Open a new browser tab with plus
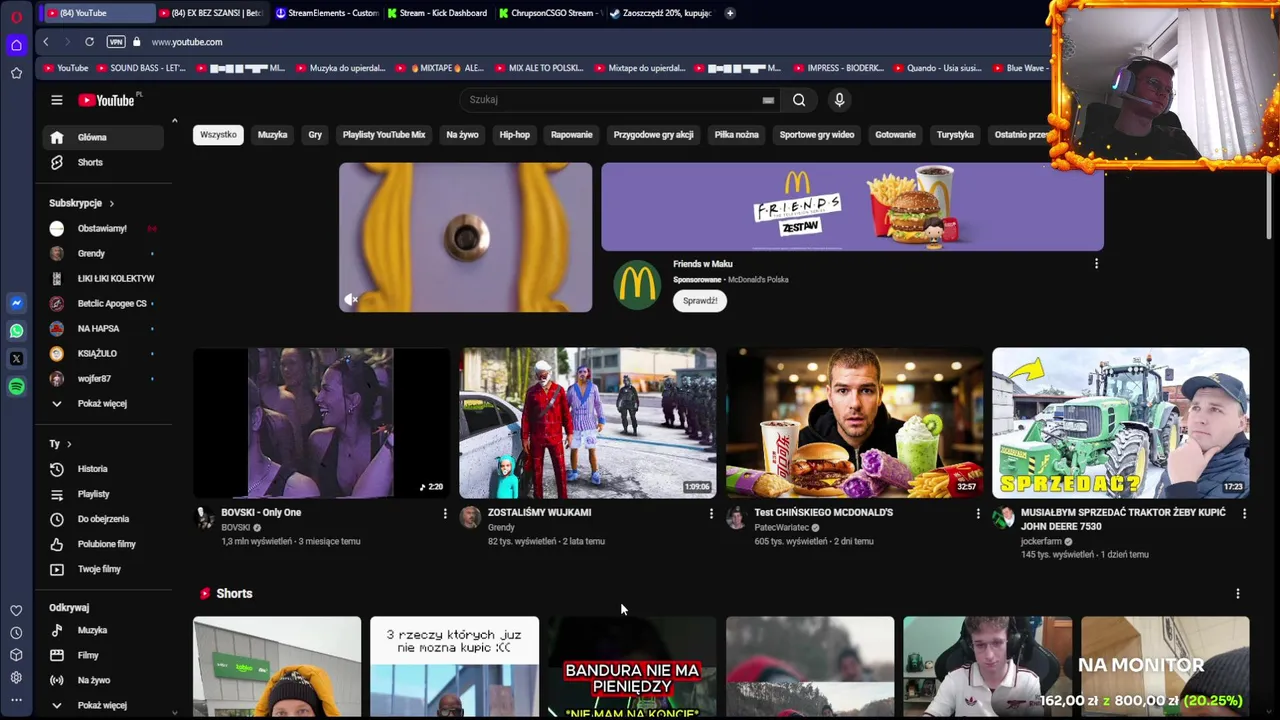 pyautogui.click(x=730, y=13)
